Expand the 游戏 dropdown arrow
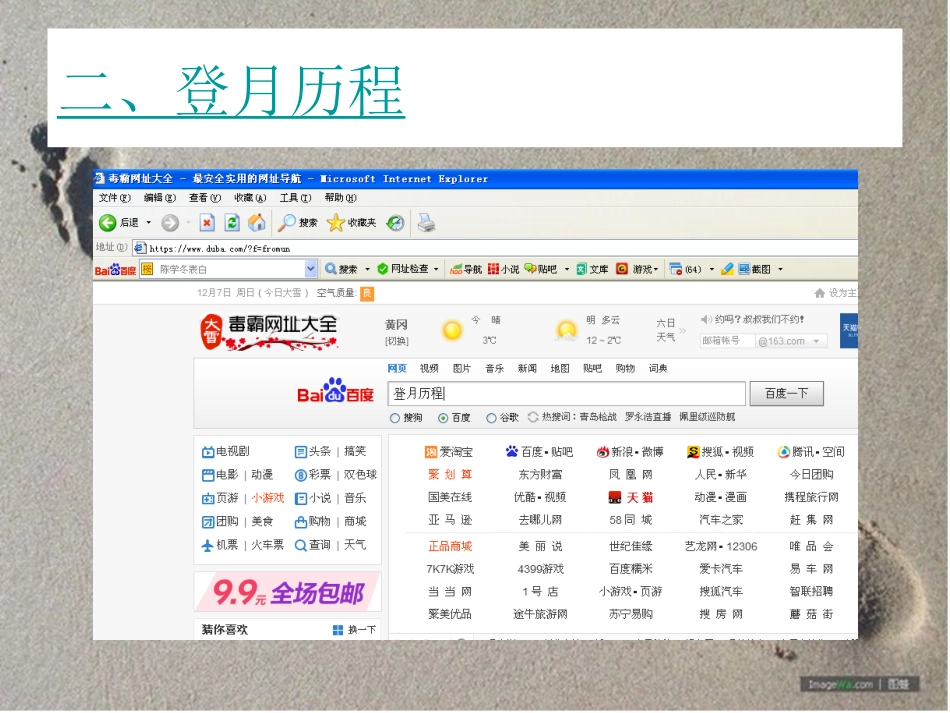Screen dimensions: 950x713 [656, 270]
